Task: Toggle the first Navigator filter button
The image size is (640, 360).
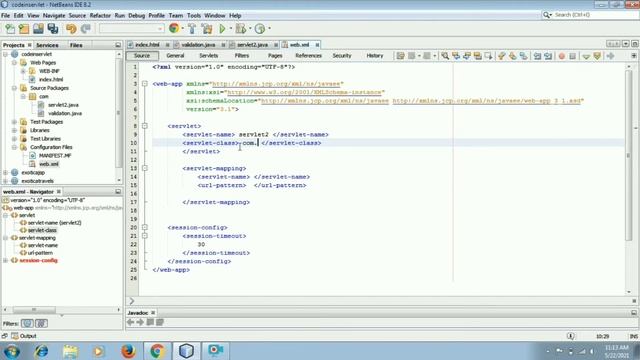Action: click(x=27, y=323)
